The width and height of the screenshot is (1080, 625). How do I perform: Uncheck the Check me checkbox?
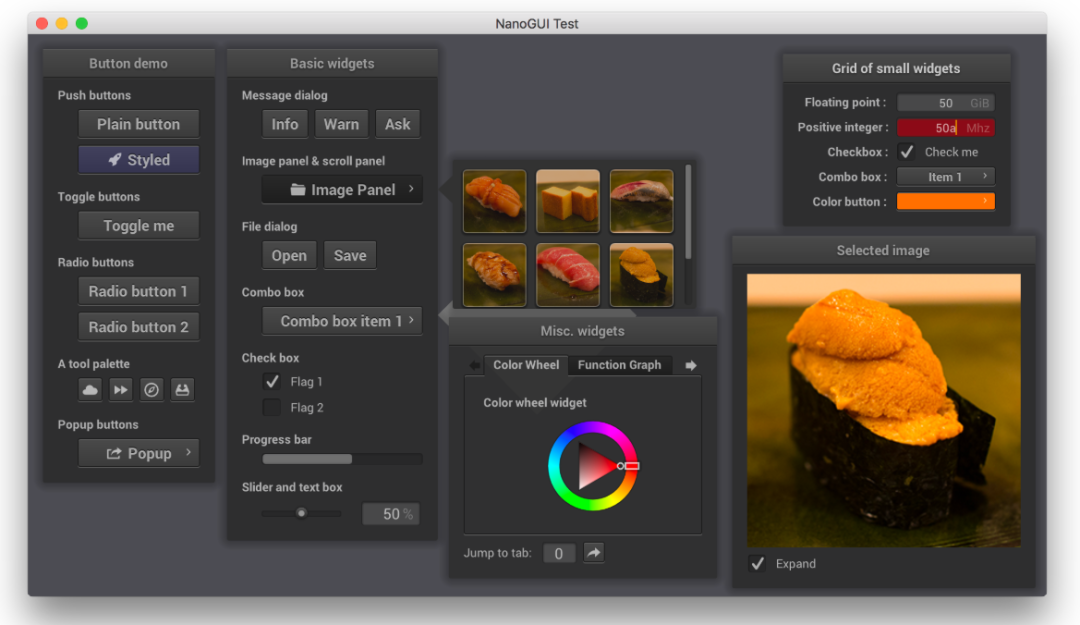pyautogui.click(x=906, y=152)
